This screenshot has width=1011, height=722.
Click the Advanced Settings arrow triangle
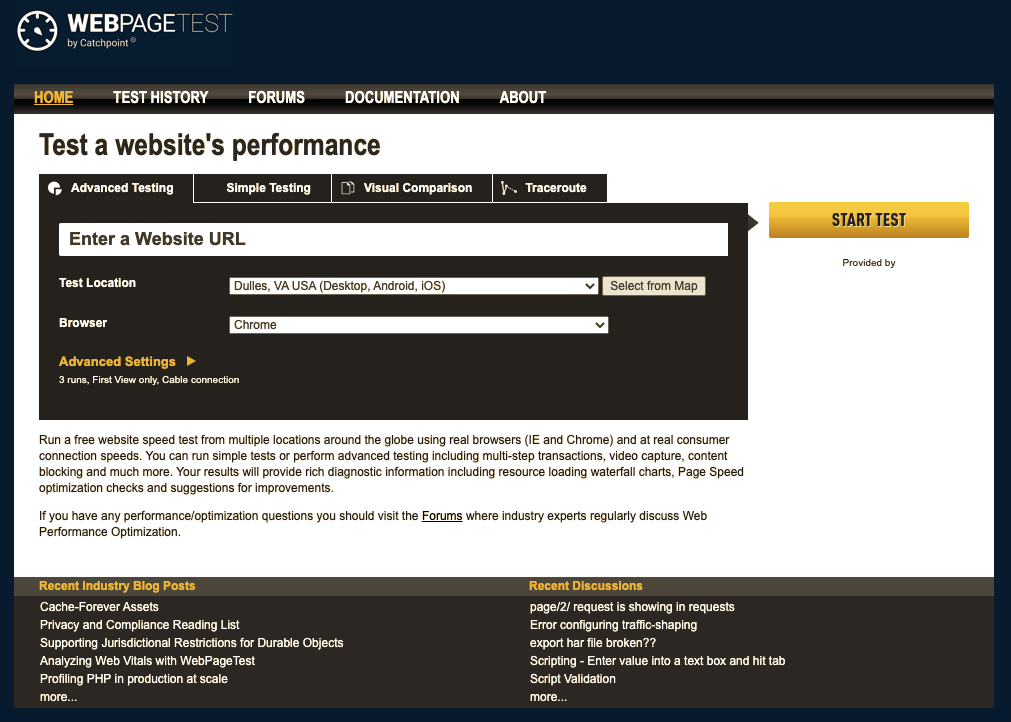[191, 361]
